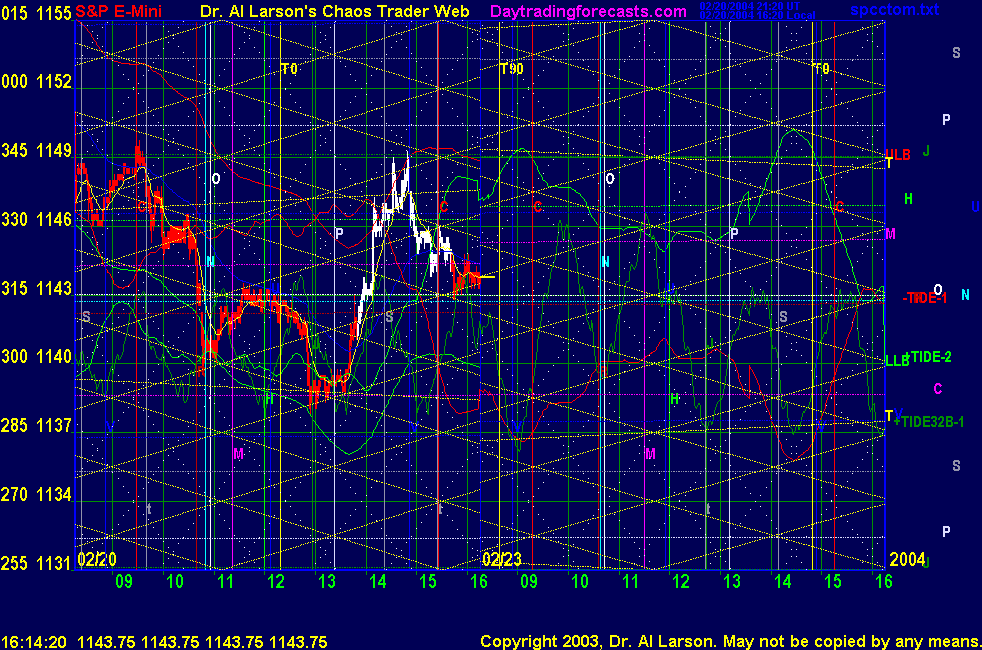Click the +TIDE32B-1 legend label
This screenshot has height=650, width=982.
(x=929, y=422)
